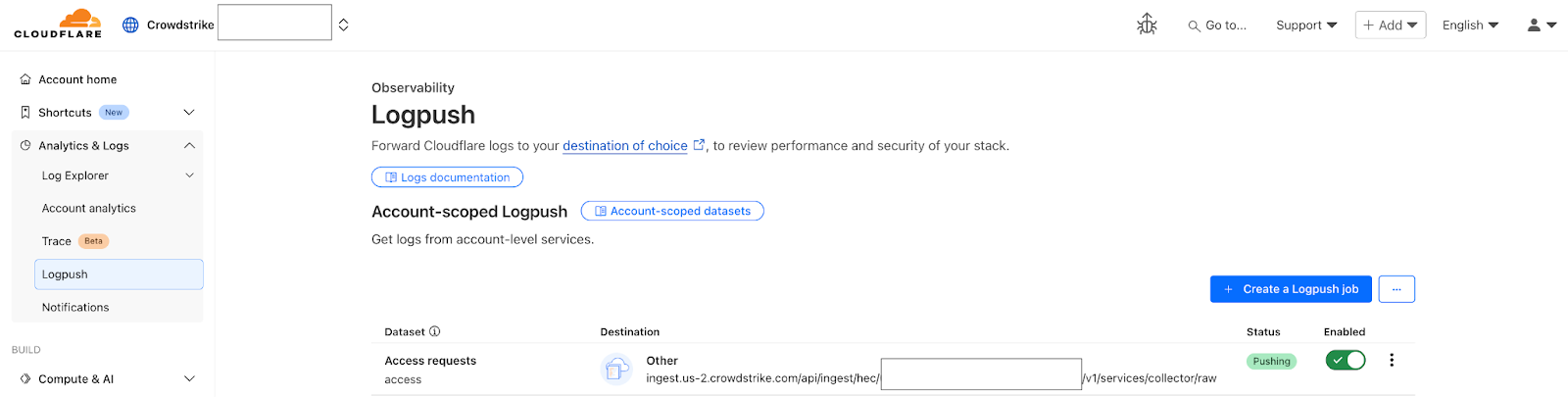Click the Destination column header
Screen dimensions: 1568x397
click(630, 332)
